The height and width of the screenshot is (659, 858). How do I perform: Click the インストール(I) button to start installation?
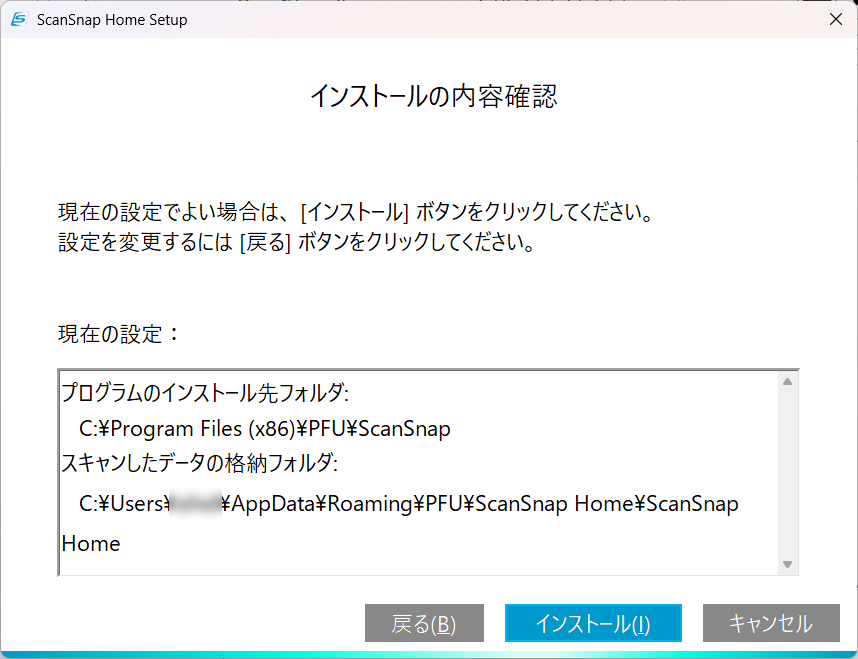pos(593,622)
